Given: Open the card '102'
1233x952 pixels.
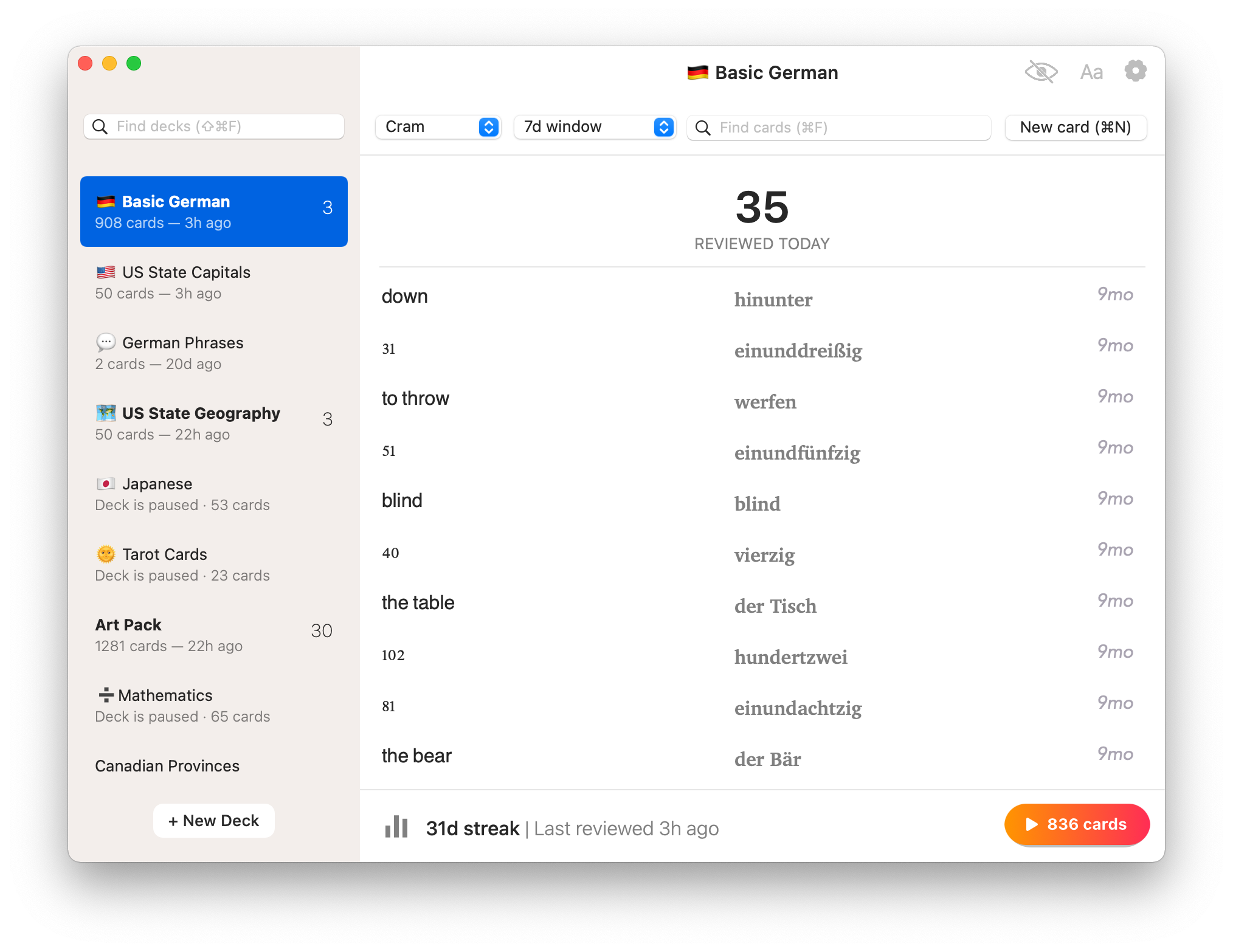Looking at the screenshot, I should (393, 655).
